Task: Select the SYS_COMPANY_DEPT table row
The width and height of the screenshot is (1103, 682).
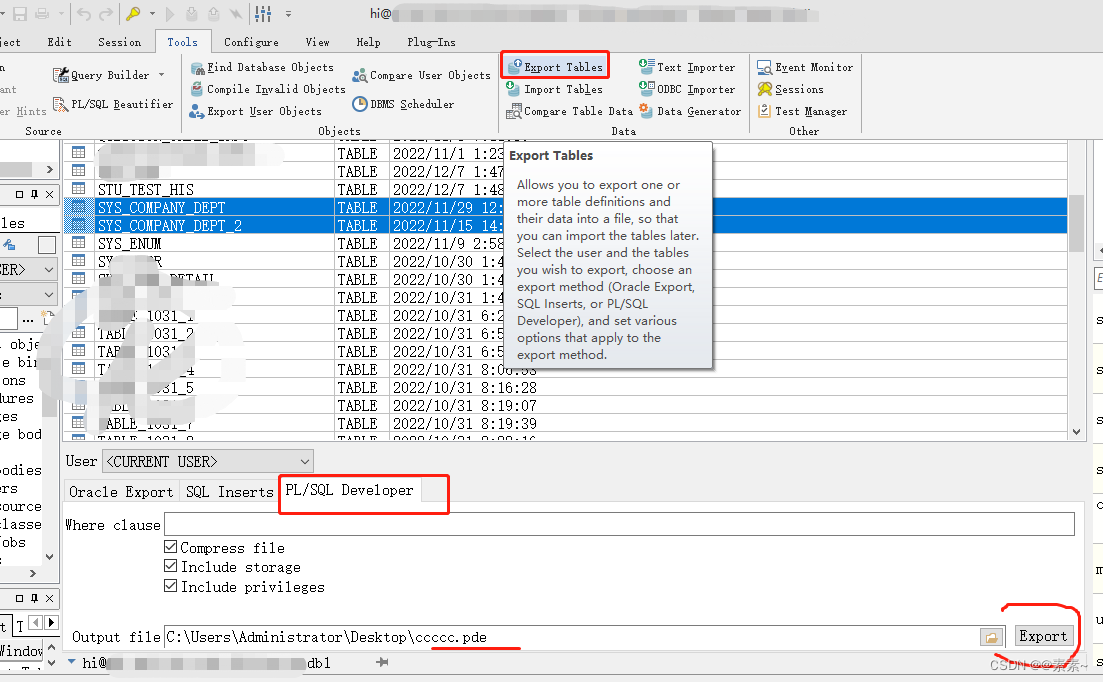Action: click(x=566, y=207)
